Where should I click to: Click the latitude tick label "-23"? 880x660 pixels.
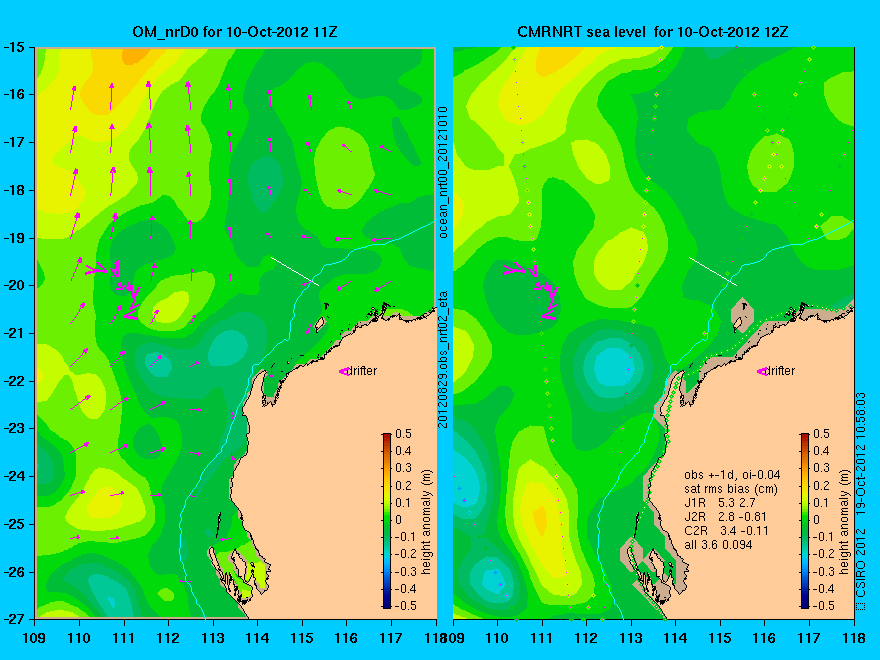pyautogui.click(x=14, y=429)
